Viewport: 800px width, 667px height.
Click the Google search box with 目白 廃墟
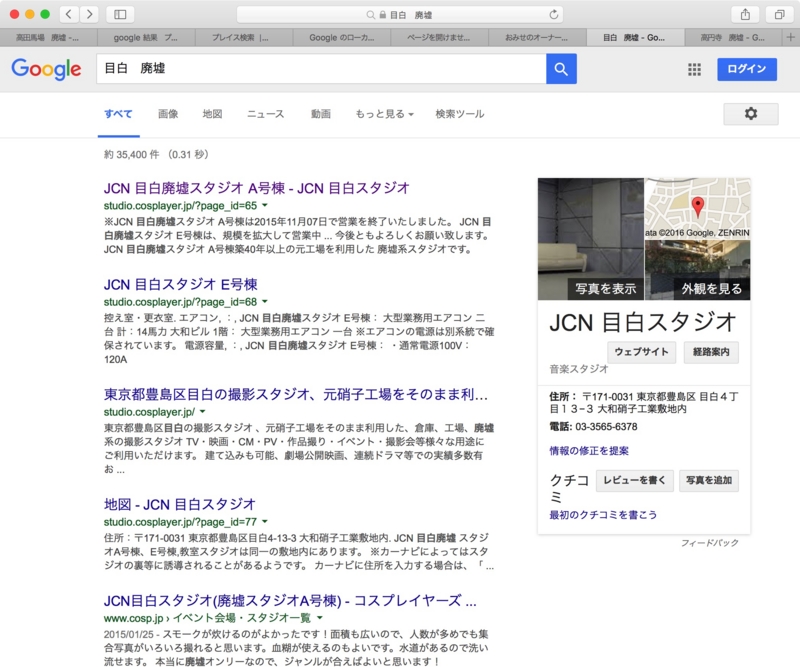coord(321,68)
